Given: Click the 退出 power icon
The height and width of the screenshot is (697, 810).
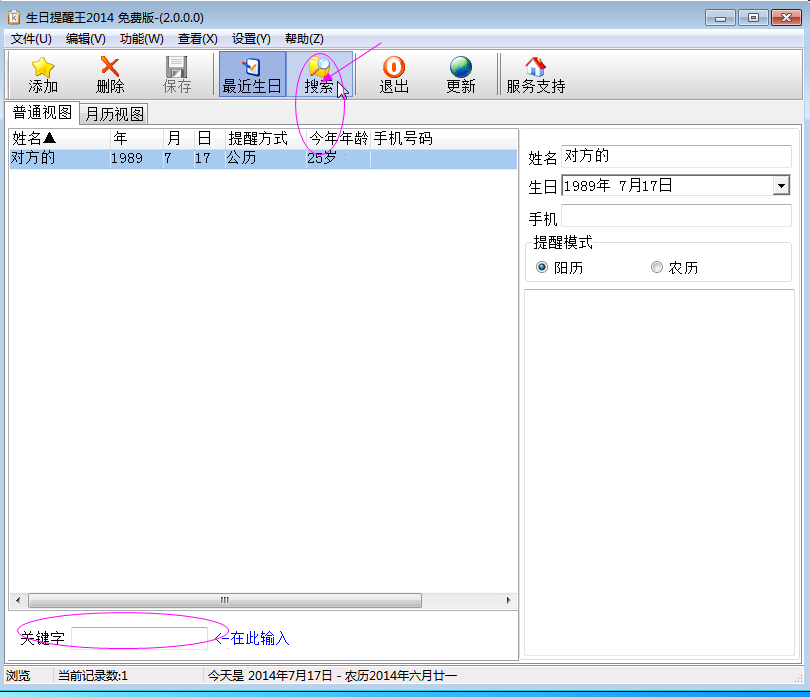Looking at the screenshot, I should pos(394,67).
